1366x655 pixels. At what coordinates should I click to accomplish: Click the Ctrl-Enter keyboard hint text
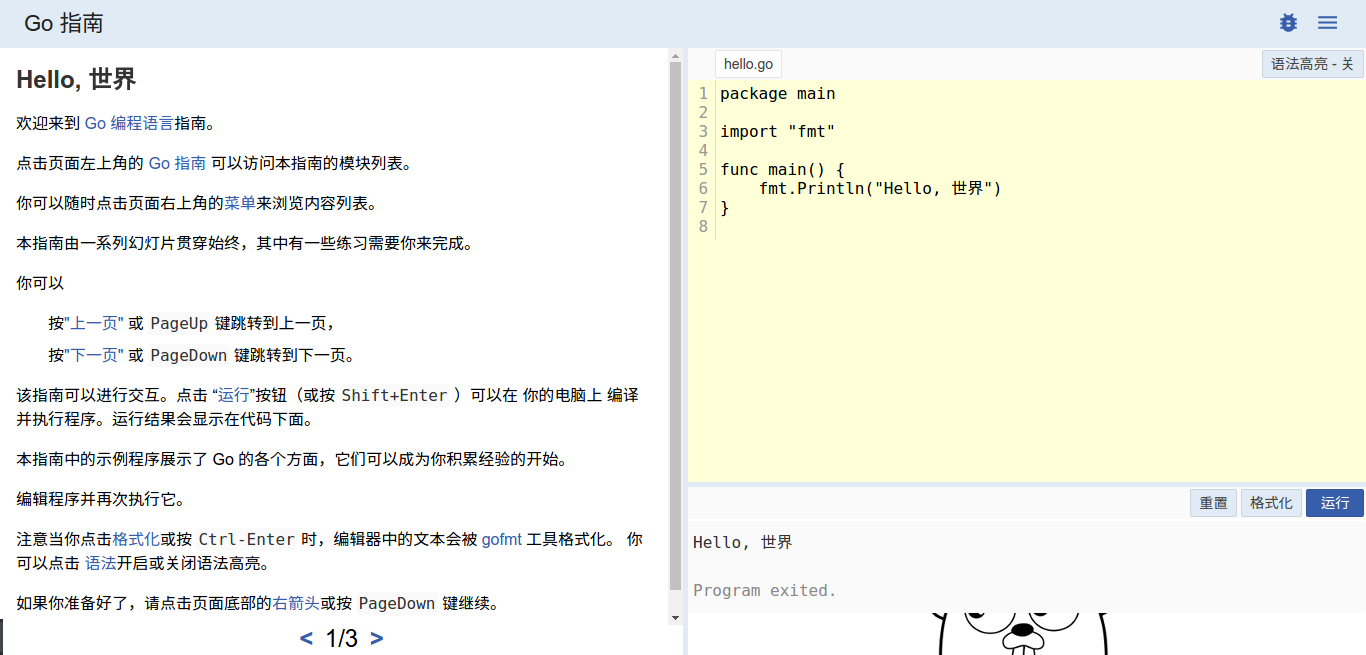pyautogui.click(x=247, y=539)
